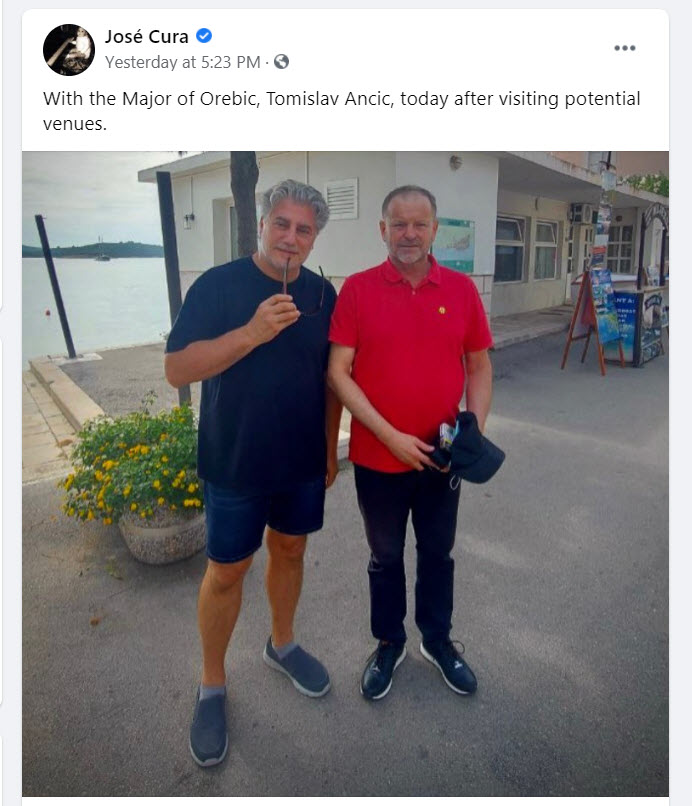Visit the José Cura page name link
Viewport: 692px width, 806px height.
147,36
